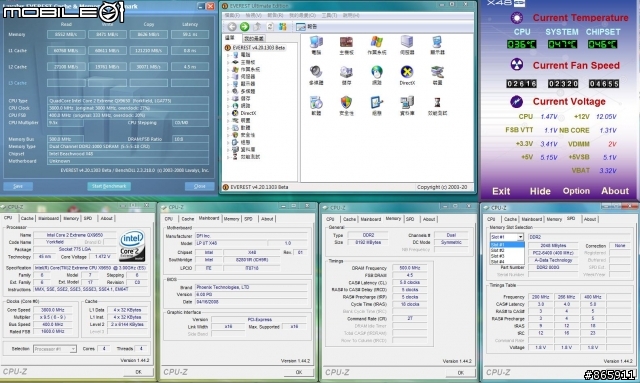Click the green Forward arrow in EVEREST toolbar
Screen dimensions: 640x383
[244, 27]
